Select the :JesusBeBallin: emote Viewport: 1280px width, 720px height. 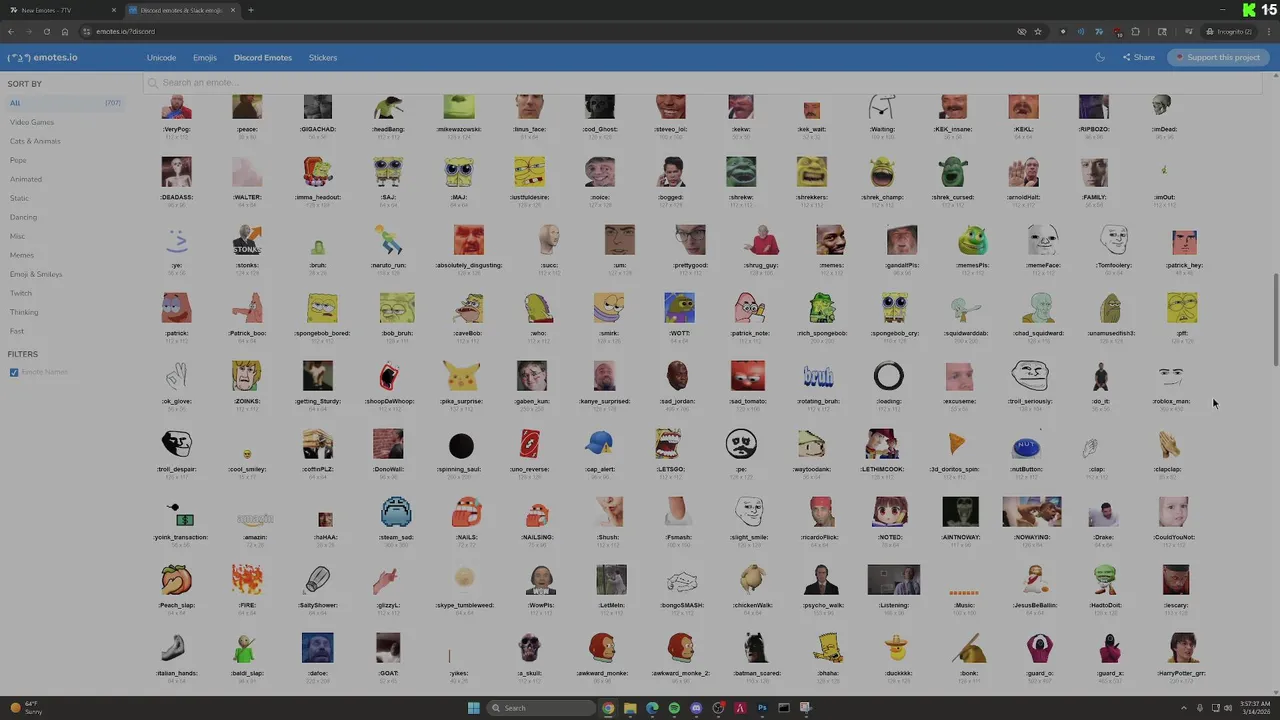(x=1035, y=580)
